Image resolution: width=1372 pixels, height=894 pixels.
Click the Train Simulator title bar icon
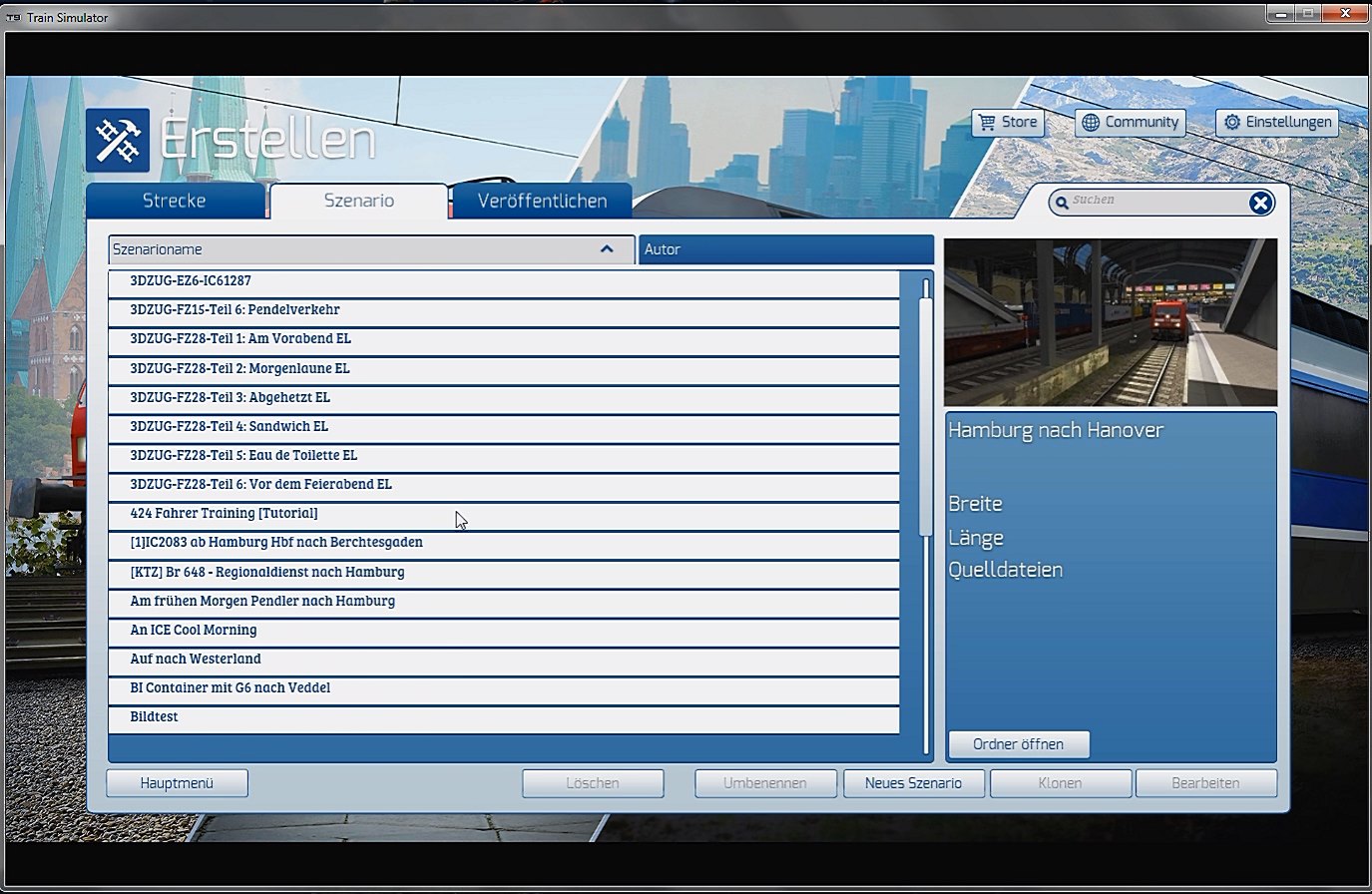click(14, 17)
